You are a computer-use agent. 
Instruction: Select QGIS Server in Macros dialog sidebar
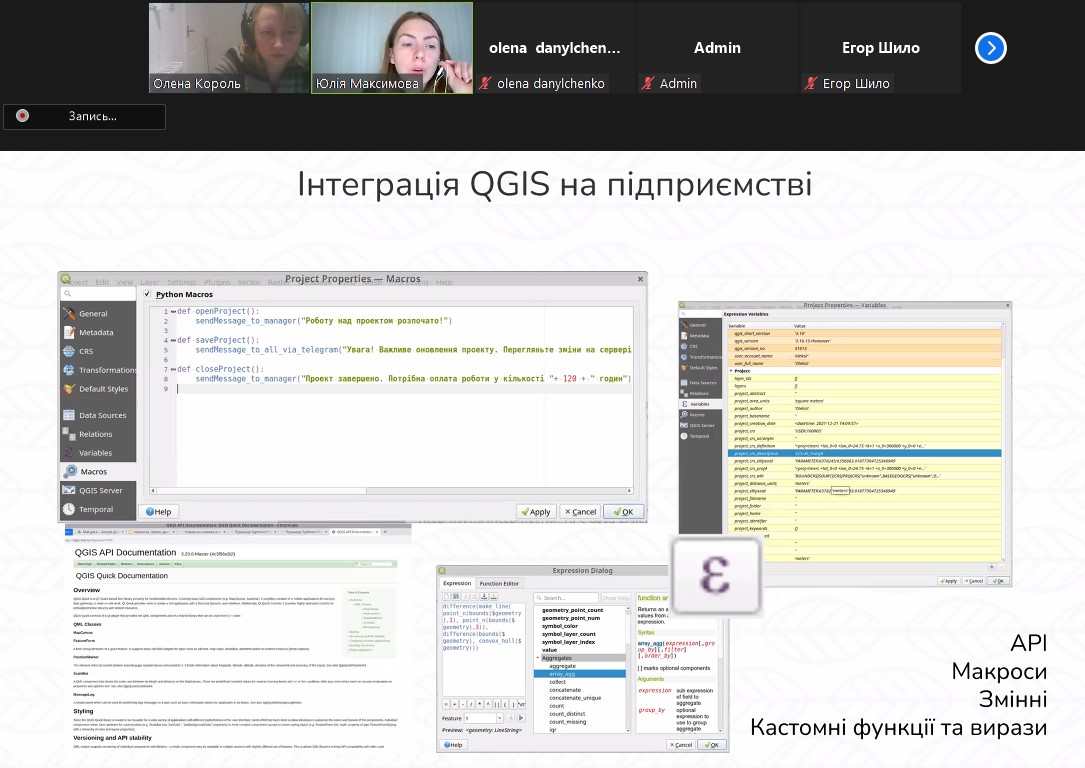tap(100, 490)
